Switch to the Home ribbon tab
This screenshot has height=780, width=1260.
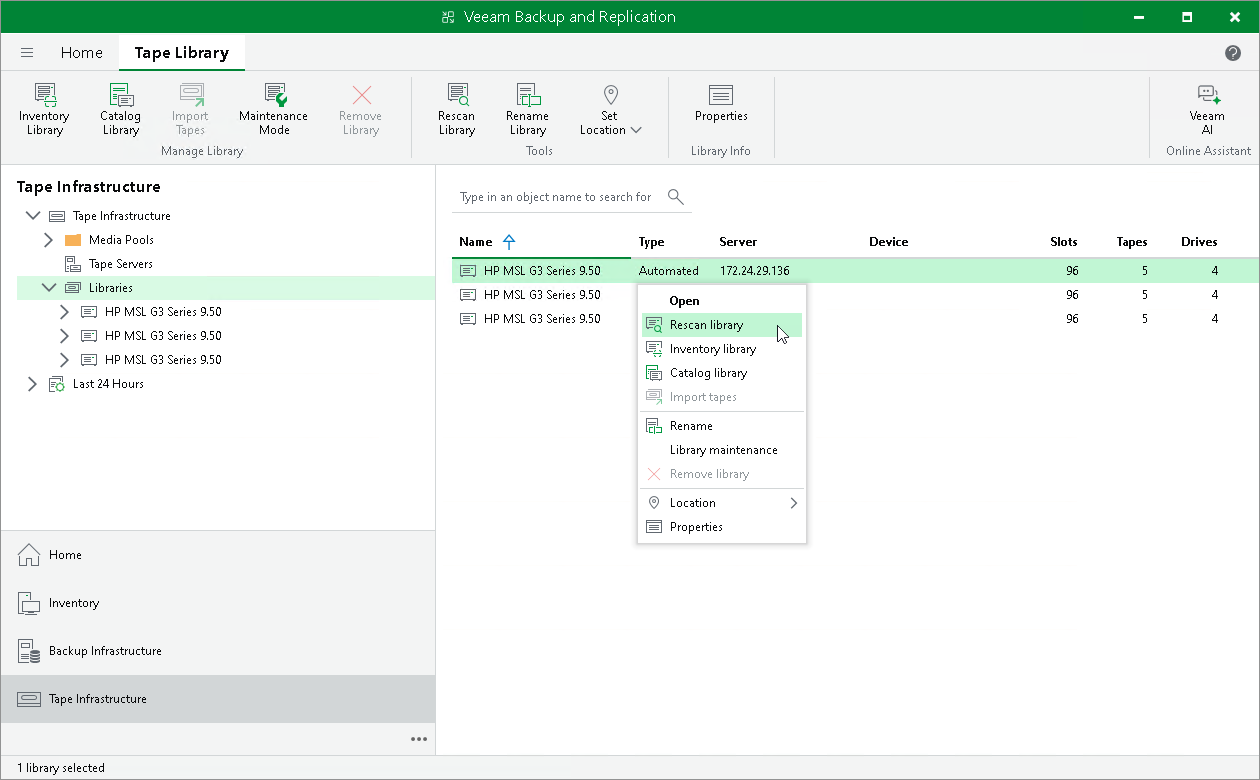[x=81, y=53]
